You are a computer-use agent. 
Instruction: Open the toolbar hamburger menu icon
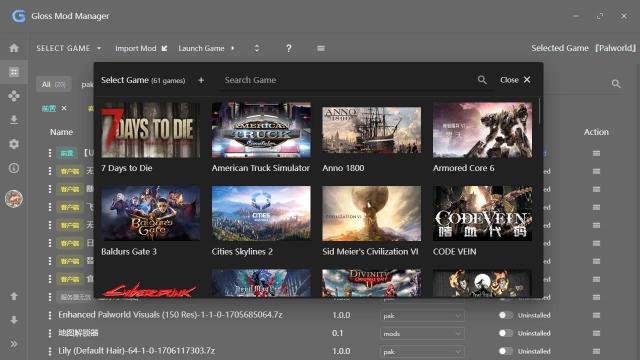point(321,49)
